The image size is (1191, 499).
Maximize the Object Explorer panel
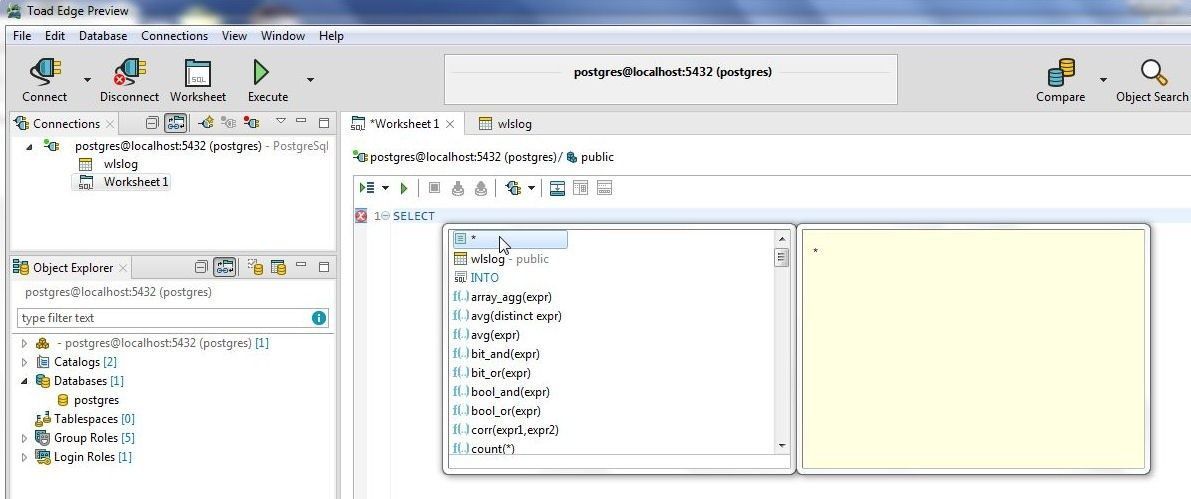(324, 267)
